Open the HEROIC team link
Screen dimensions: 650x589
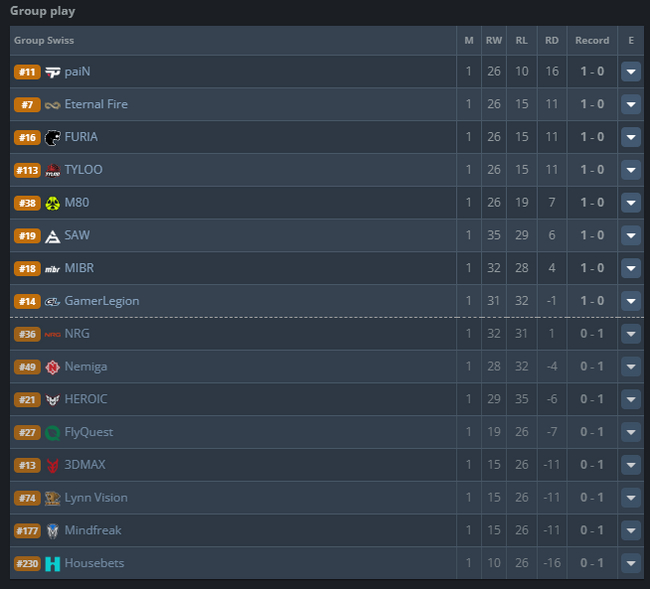point(86,399)
